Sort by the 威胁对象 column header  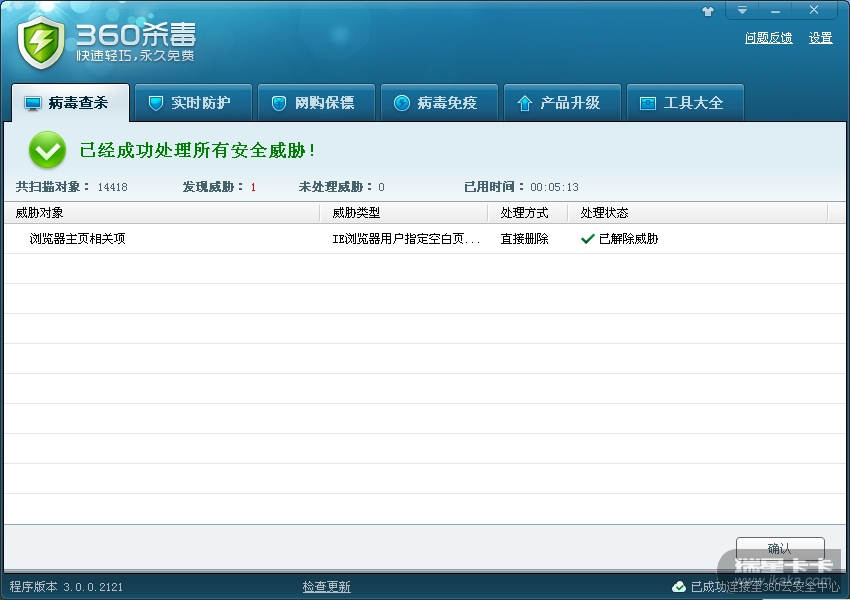tap(162, 212)
